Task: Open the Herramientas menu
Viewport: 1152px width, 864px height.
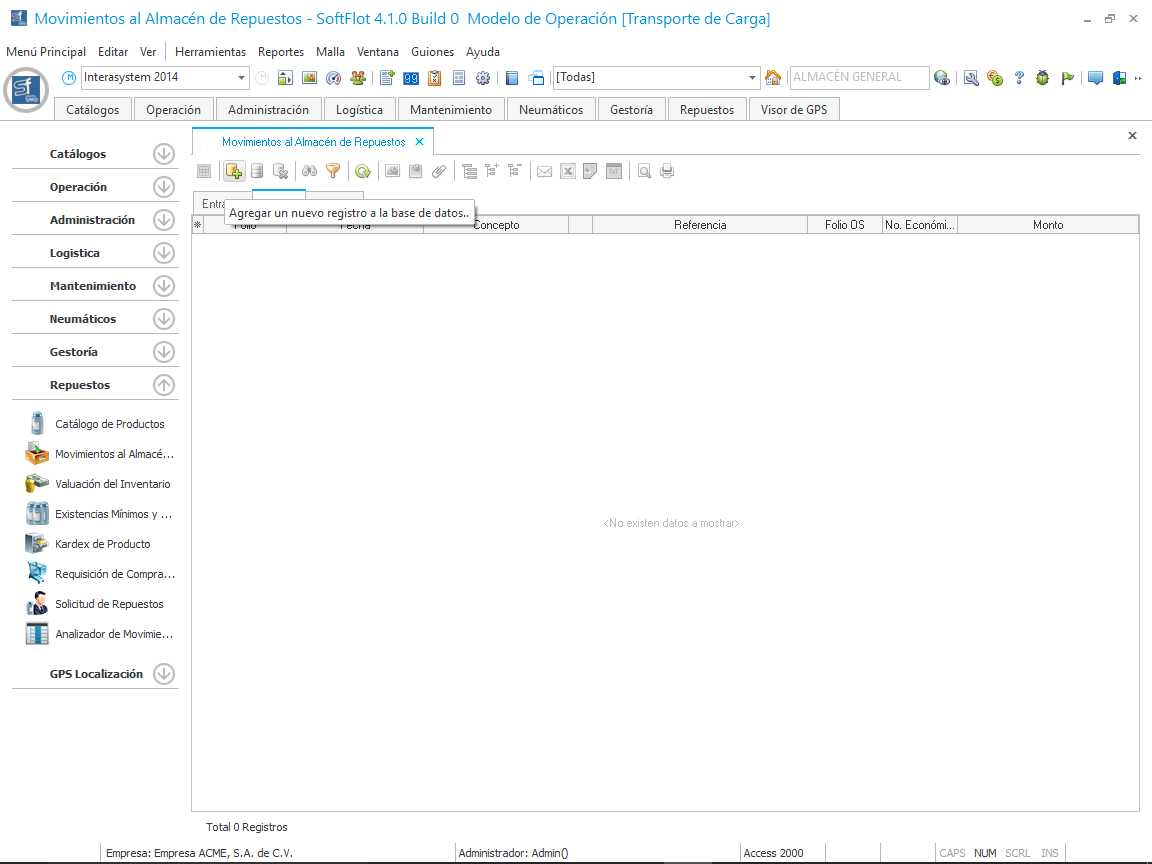Action: coord(210,52)
